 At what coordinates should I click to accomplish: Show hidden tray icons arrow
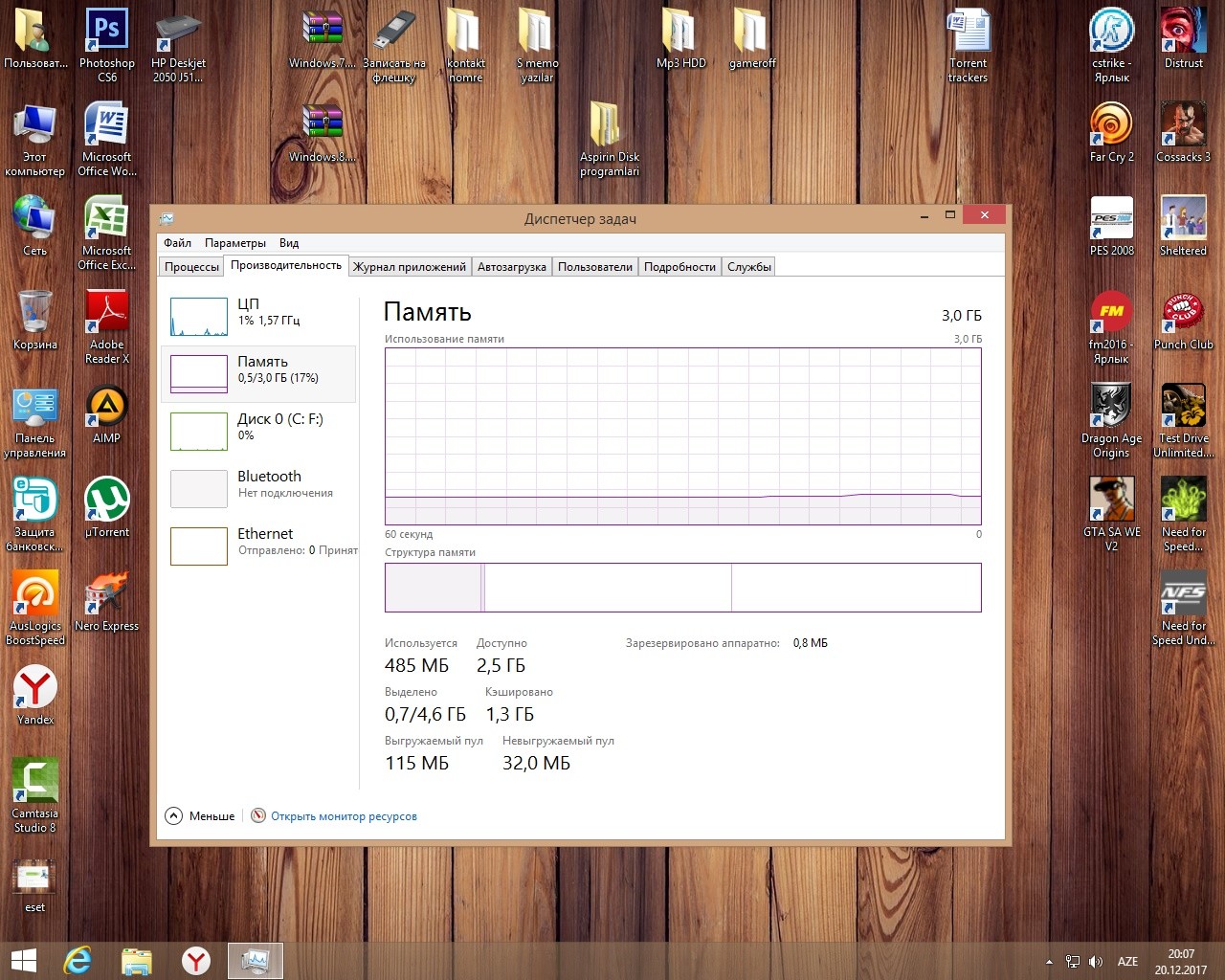[1049, 962]
